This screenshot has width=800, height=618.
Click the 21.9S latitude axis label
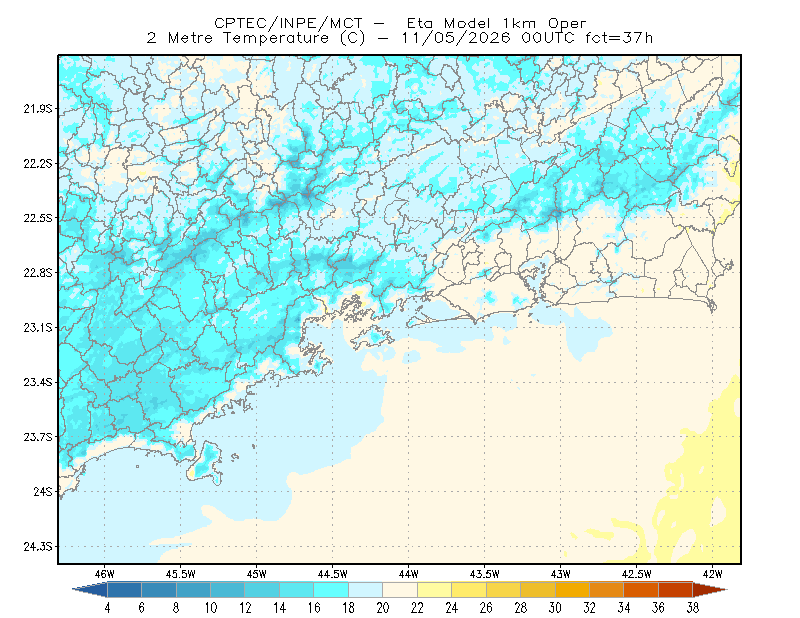pos(38,109)
